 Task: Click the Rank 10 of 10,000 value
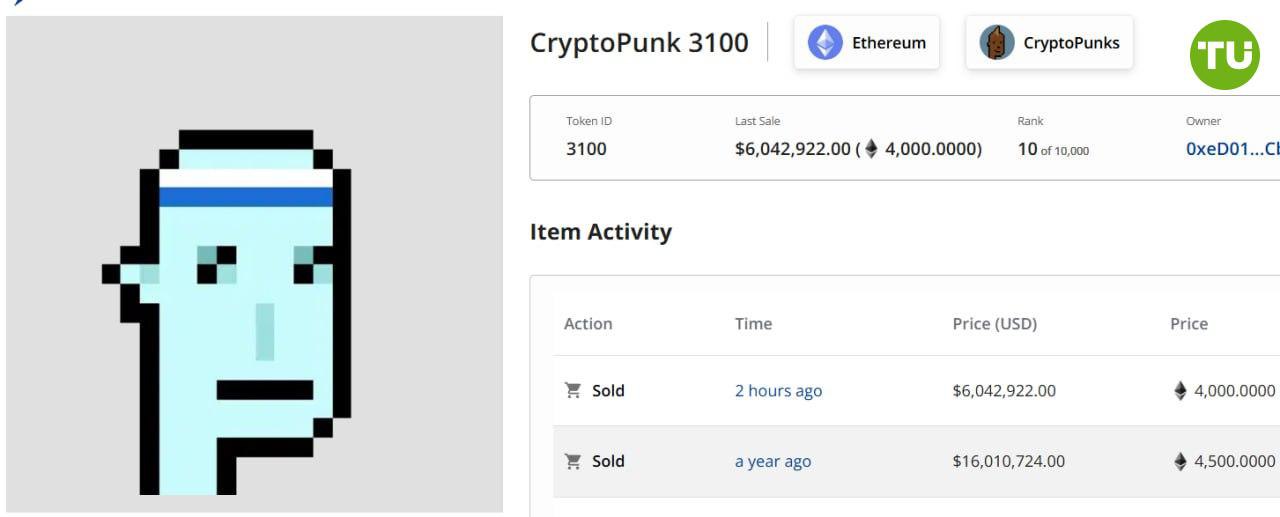(x=1053, y=150)
